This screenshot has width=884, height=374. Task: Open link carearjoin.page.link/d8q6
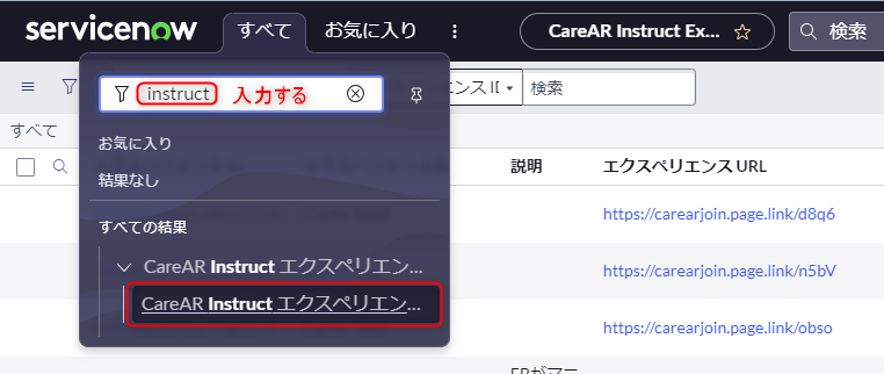click(x=719, y=214)
